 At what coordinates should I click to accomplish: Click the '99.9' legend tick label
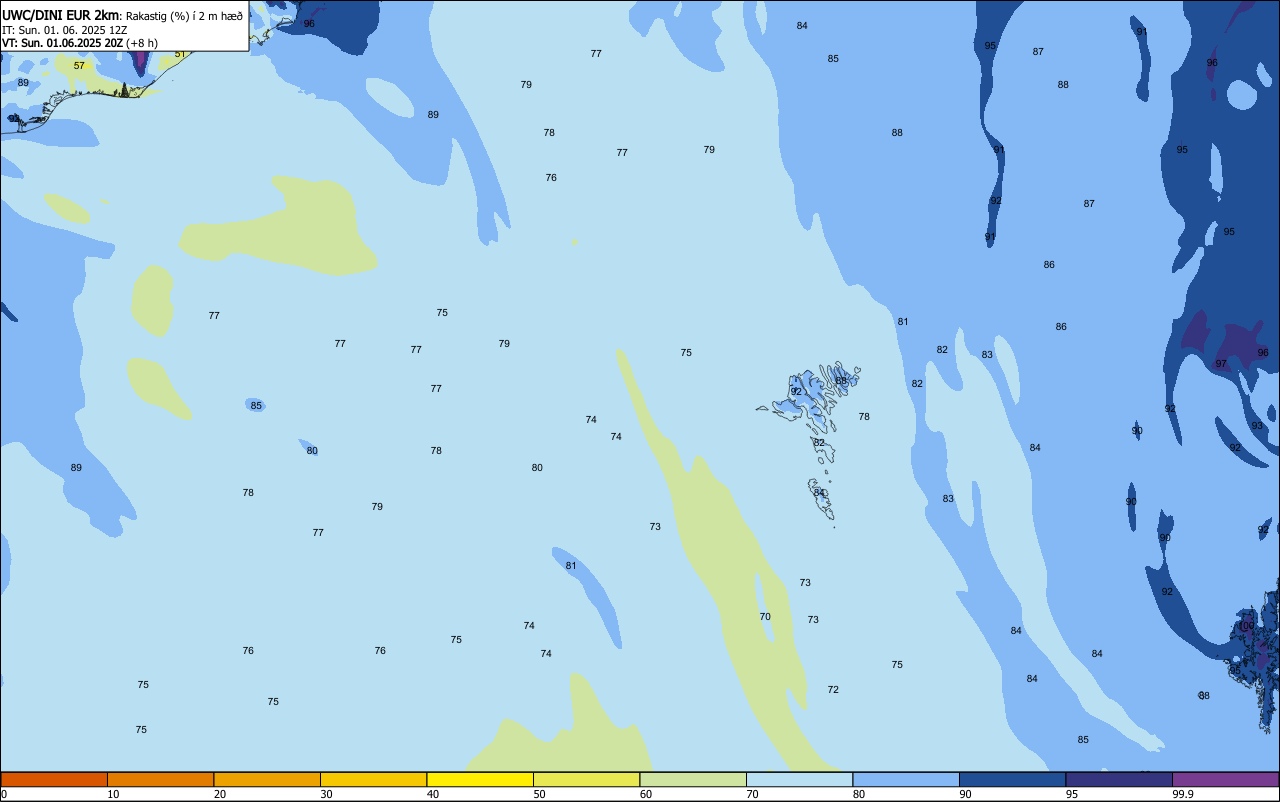click(1183, 794)
